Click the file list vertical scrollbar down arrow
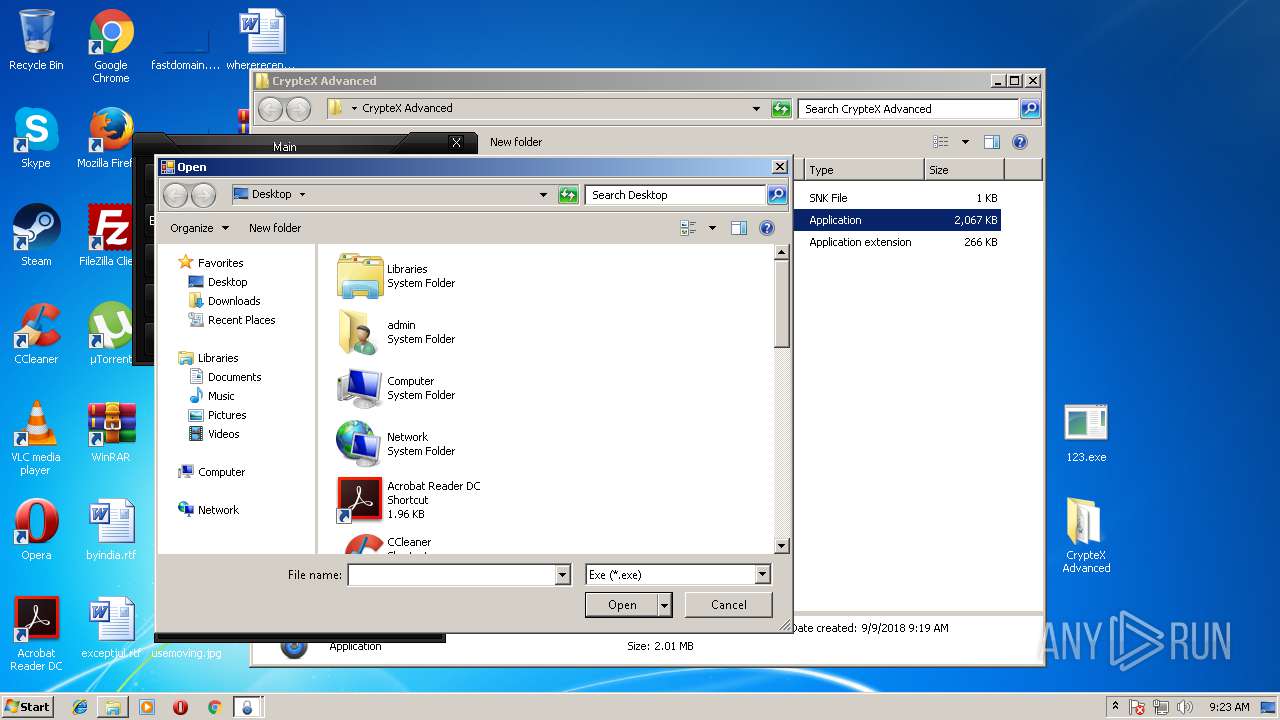This screenshot has width=1280, height=720. [x=782, y=546]
